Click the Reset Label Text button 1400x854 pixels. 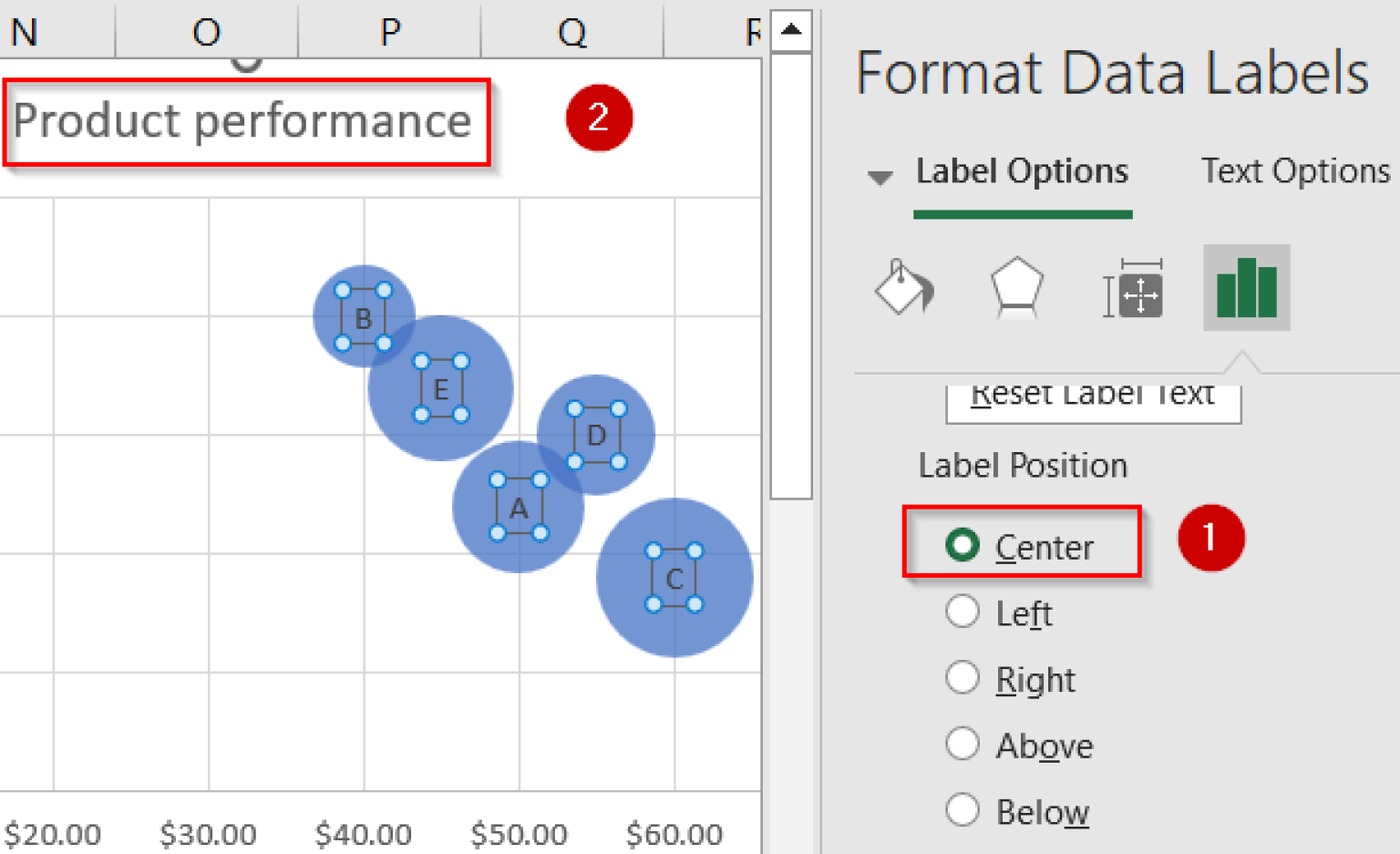tap(1093, 394)
